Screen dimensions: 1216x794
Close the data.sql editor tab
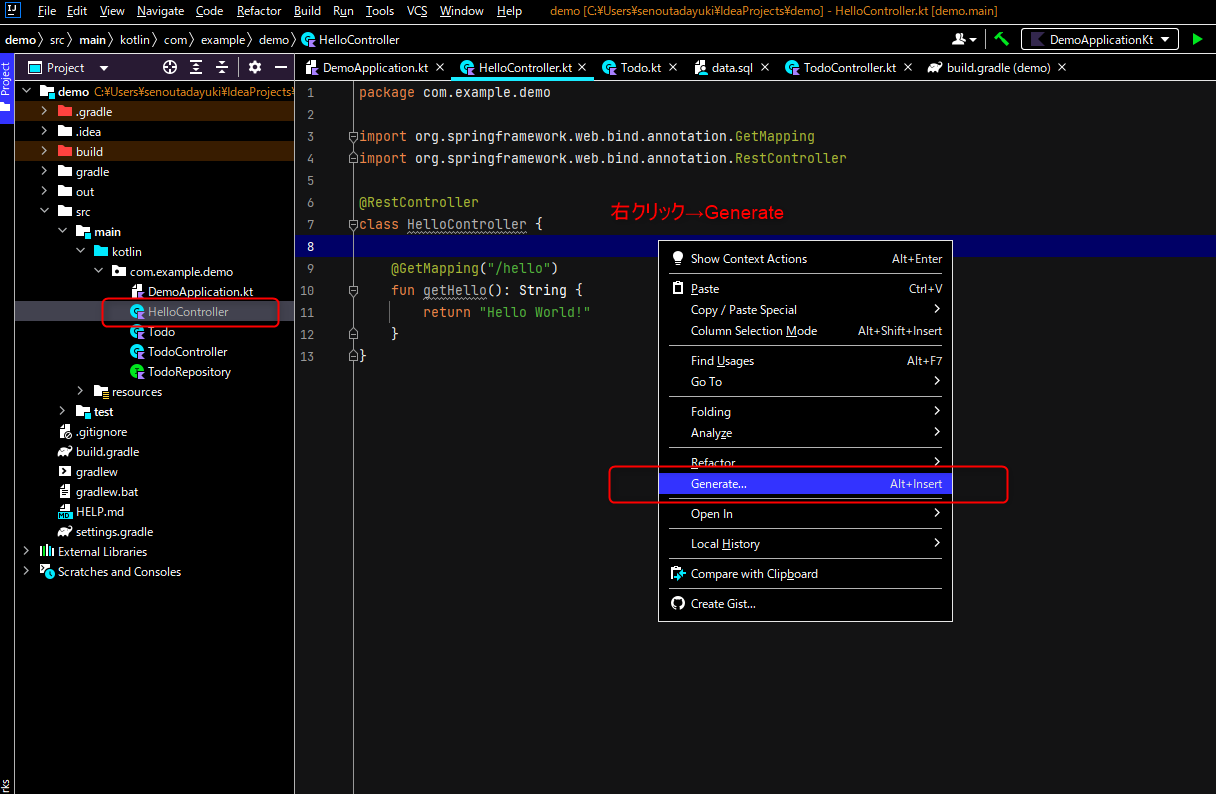[x=764, y=68]
